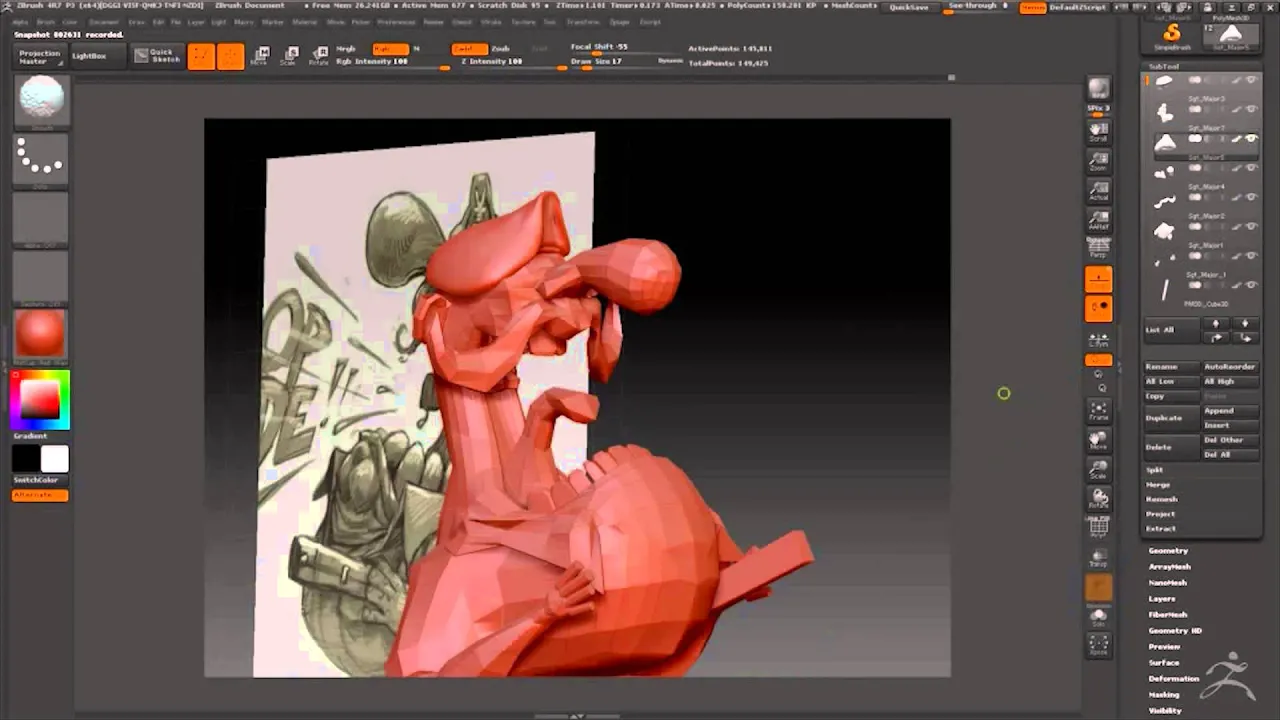Image resolution: width=1280 pixels, height=720 pixels.
Task: Expand the Geometry palette
Action: (x=1168, y=551)
